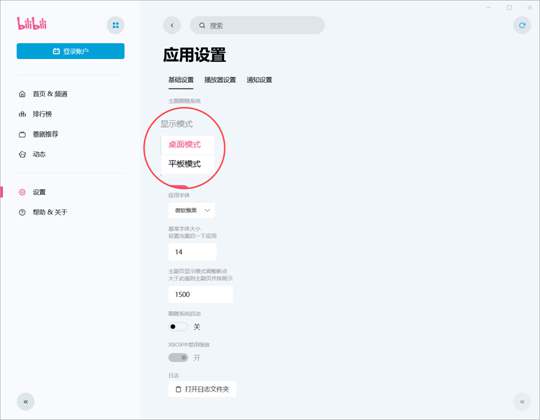Go back using the left arrow button
Viewport: 540px width, 420px height.
(172, 25)
